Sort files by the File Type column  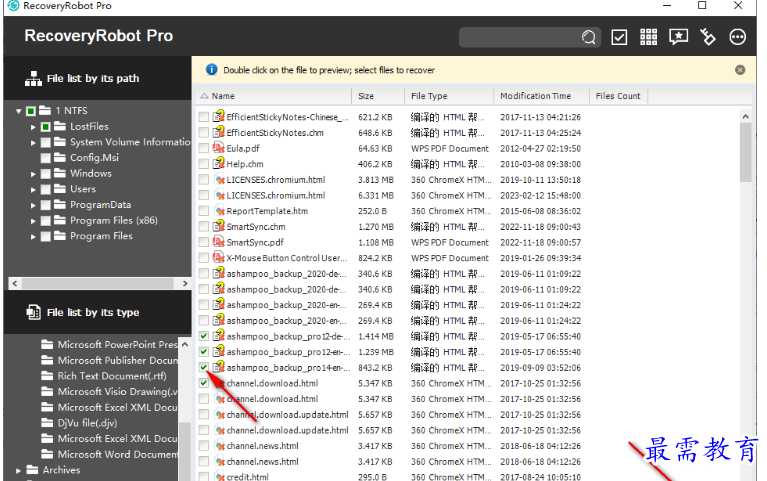tap(449, 96)
